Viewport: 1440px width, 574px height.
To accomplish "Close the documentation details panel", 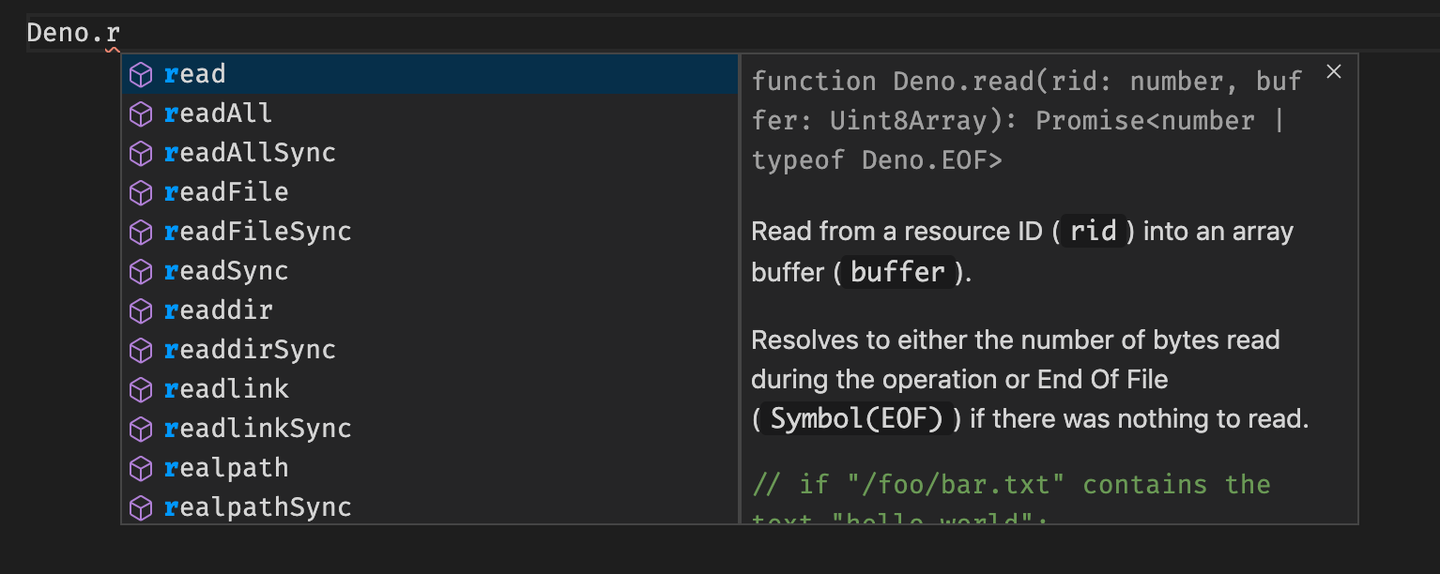I will 1333,72.
